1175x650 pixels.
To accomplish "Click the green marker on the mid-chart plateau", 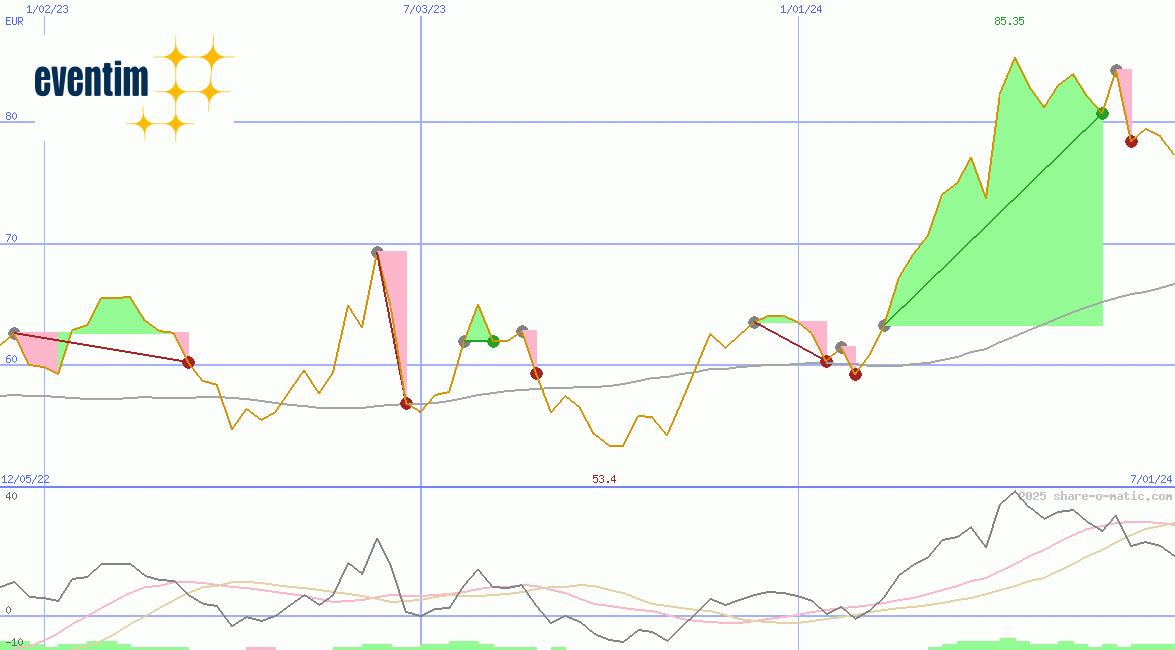I will tap(492, 341).
